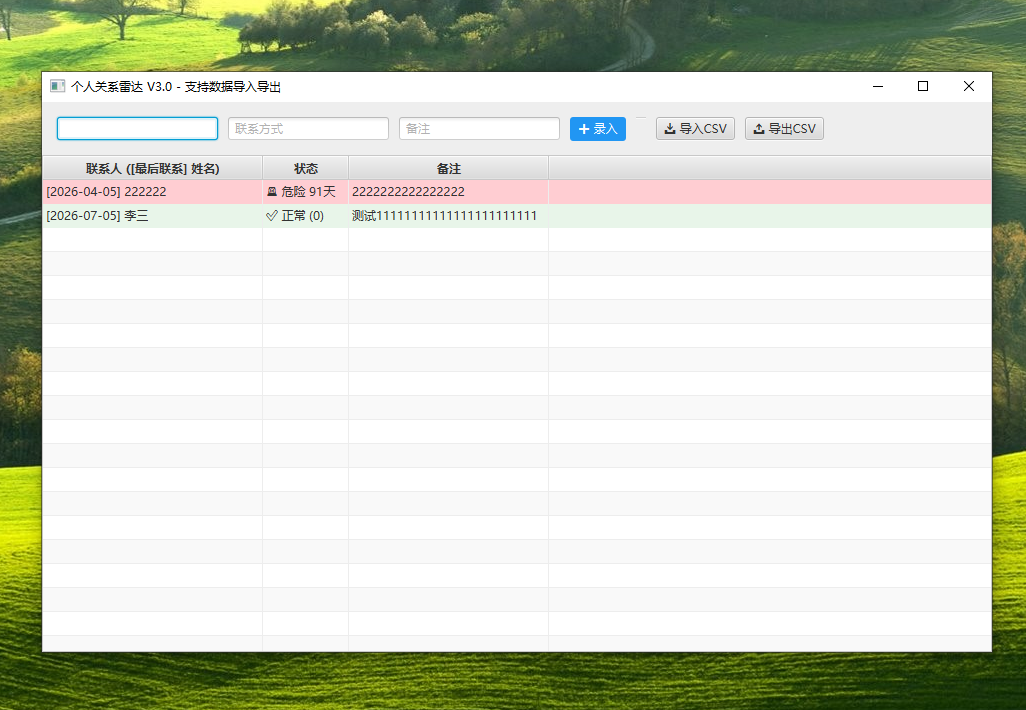Click the note cell starting with 测试1111
This screenshot has height=710, width=1026.
(448, 216)
